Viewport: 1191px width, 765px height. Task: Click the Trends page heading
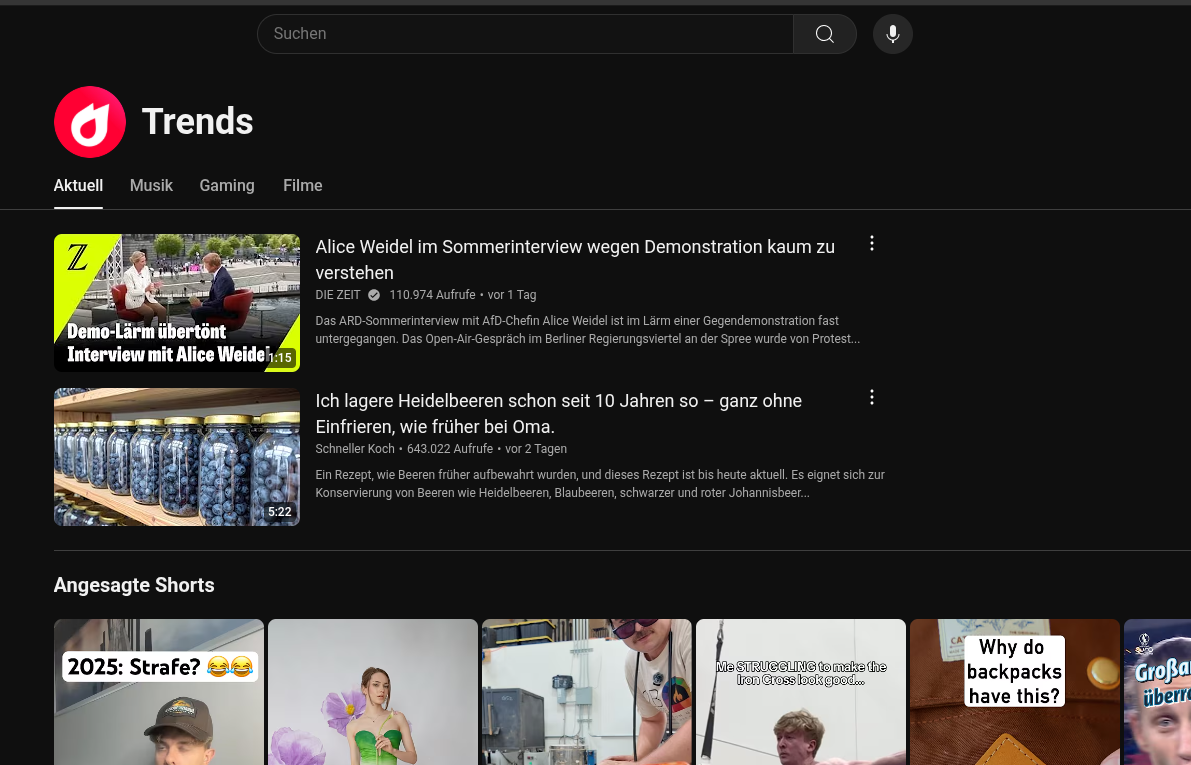[197, 122]
